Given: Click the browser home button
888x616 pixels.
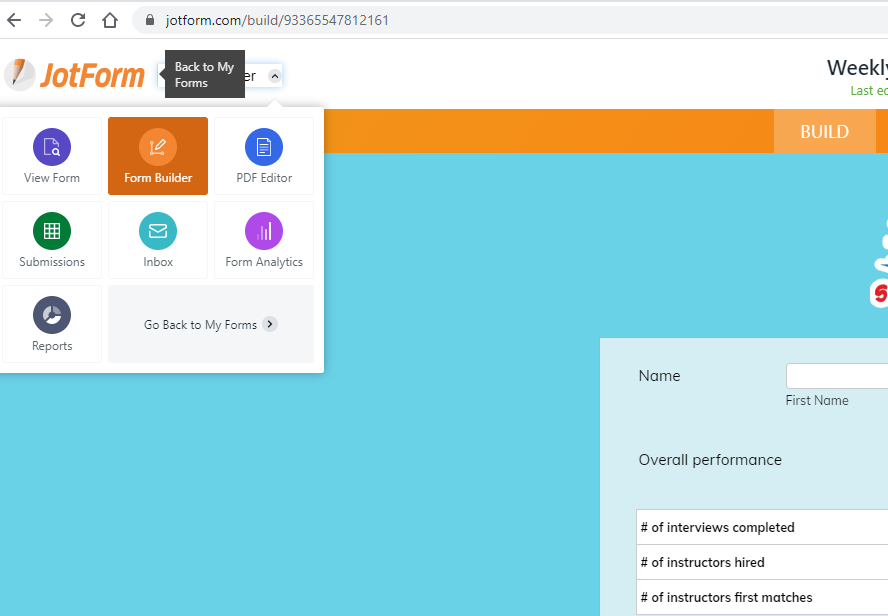Looking at the screenshot, I should [x=110, y=20].
